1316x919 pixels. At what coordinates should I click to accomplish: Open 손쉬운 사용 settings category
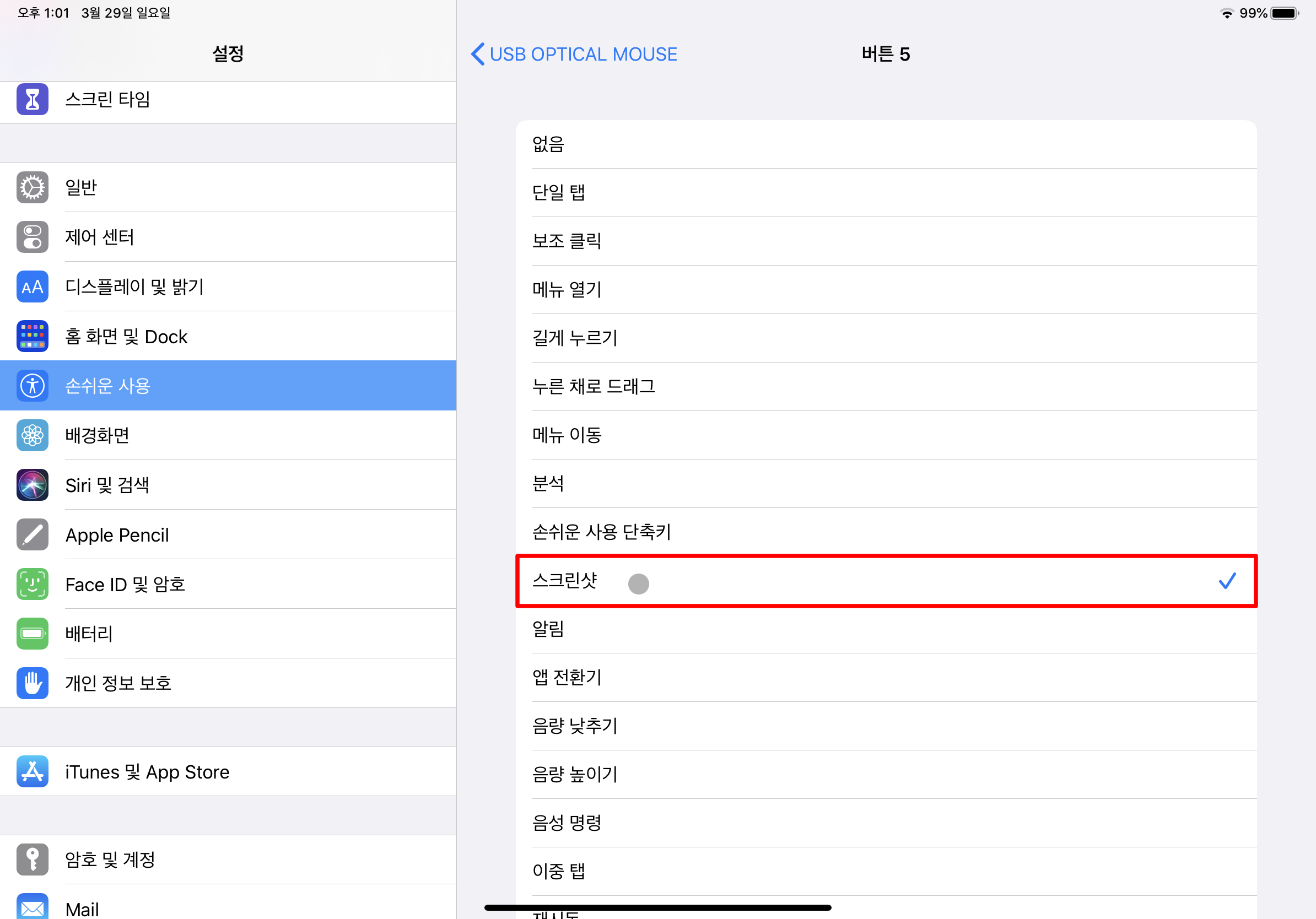coord(228,386)
